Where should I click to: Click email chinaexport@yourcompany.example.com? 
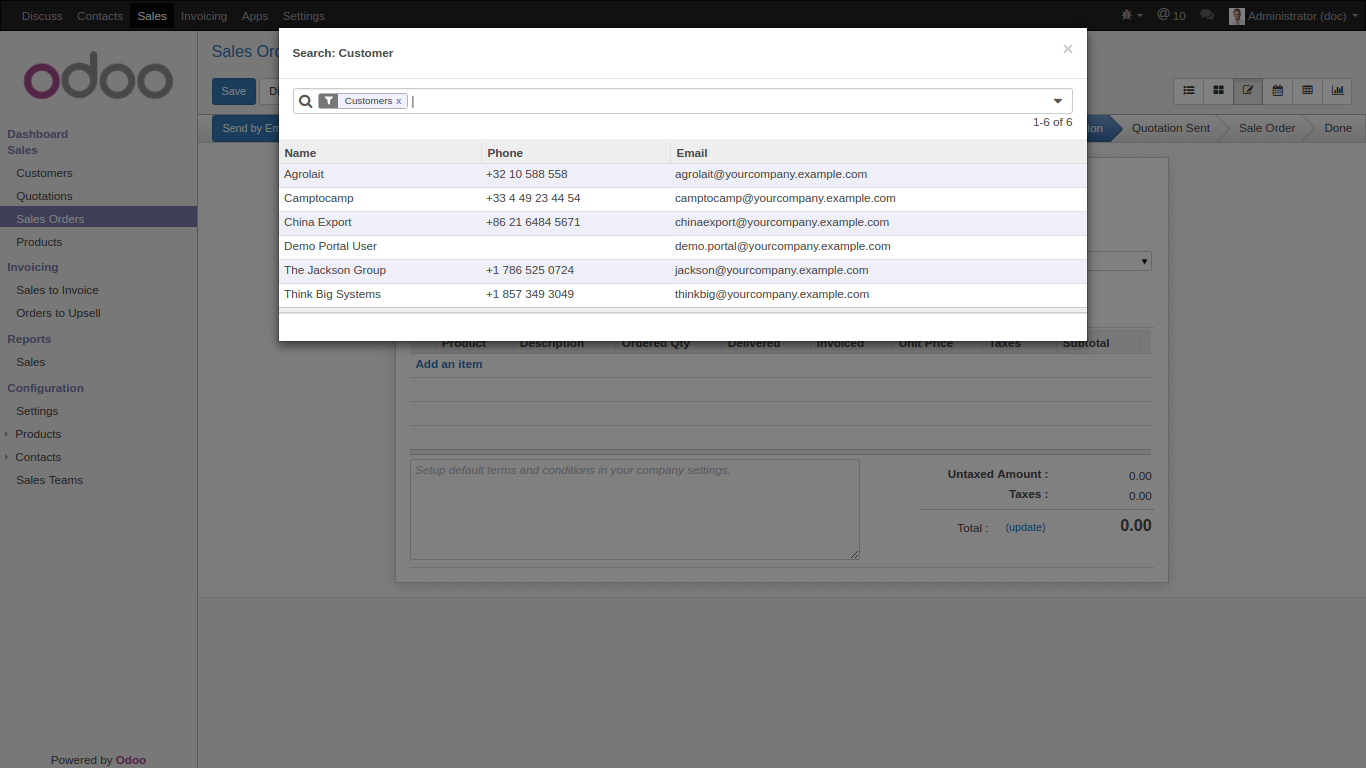click(x=782, y=222)
